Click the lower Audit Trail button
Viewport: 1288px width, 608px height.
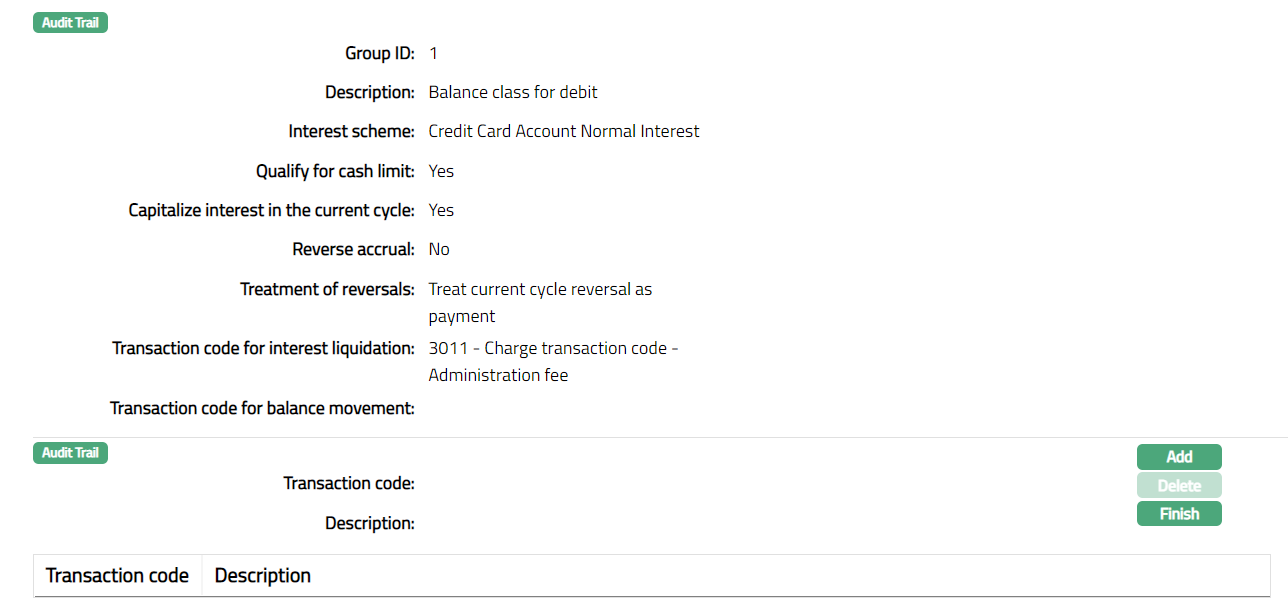(70, 453)
